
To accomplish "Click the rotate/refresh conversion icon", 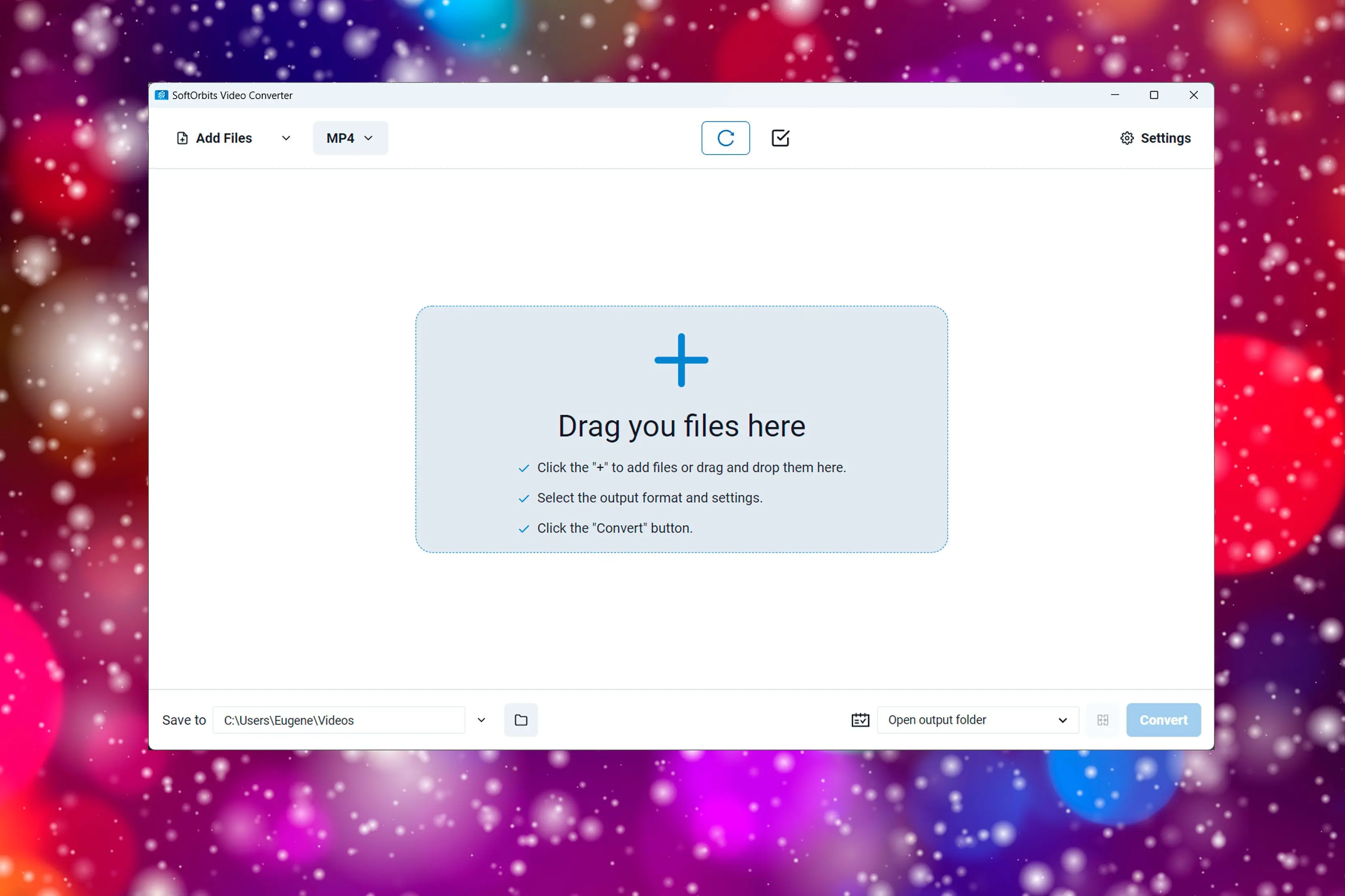I will point(725,138).
